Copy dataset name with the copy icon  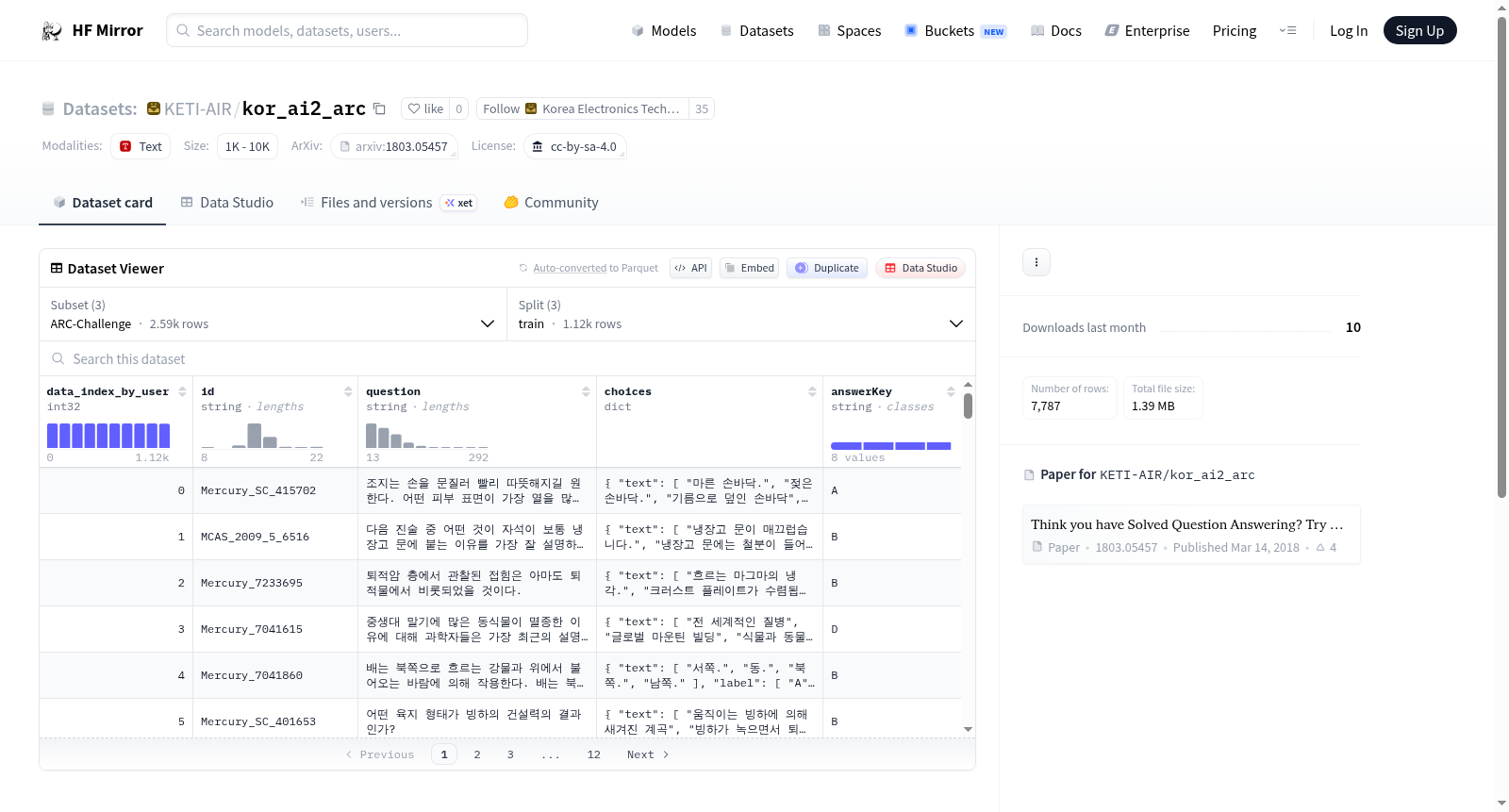pos(379,108)
